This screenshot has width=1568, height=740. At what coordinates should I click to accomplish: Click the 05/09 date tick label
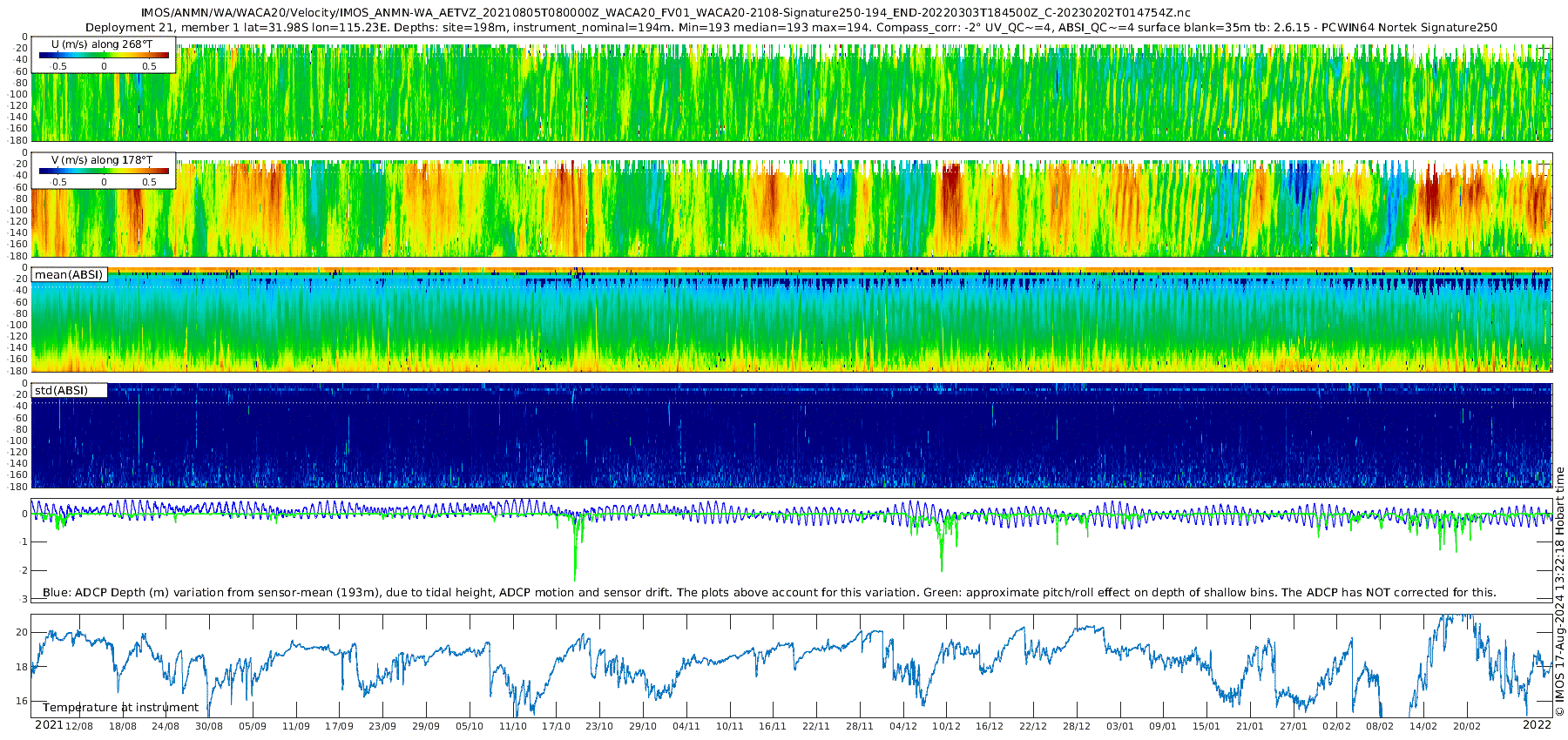point(253,726)
